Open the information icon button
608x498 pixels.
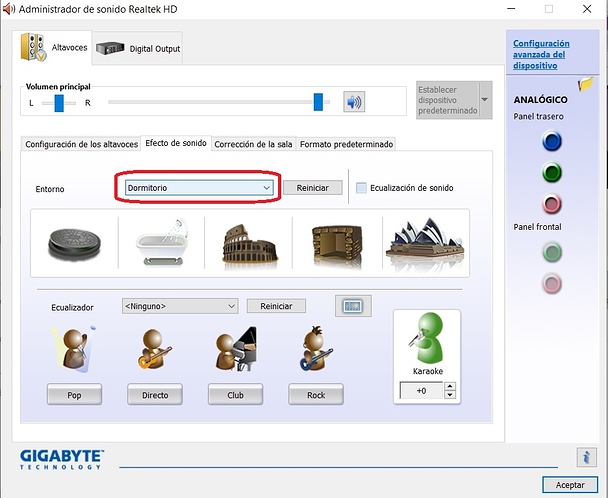point(586,457)
